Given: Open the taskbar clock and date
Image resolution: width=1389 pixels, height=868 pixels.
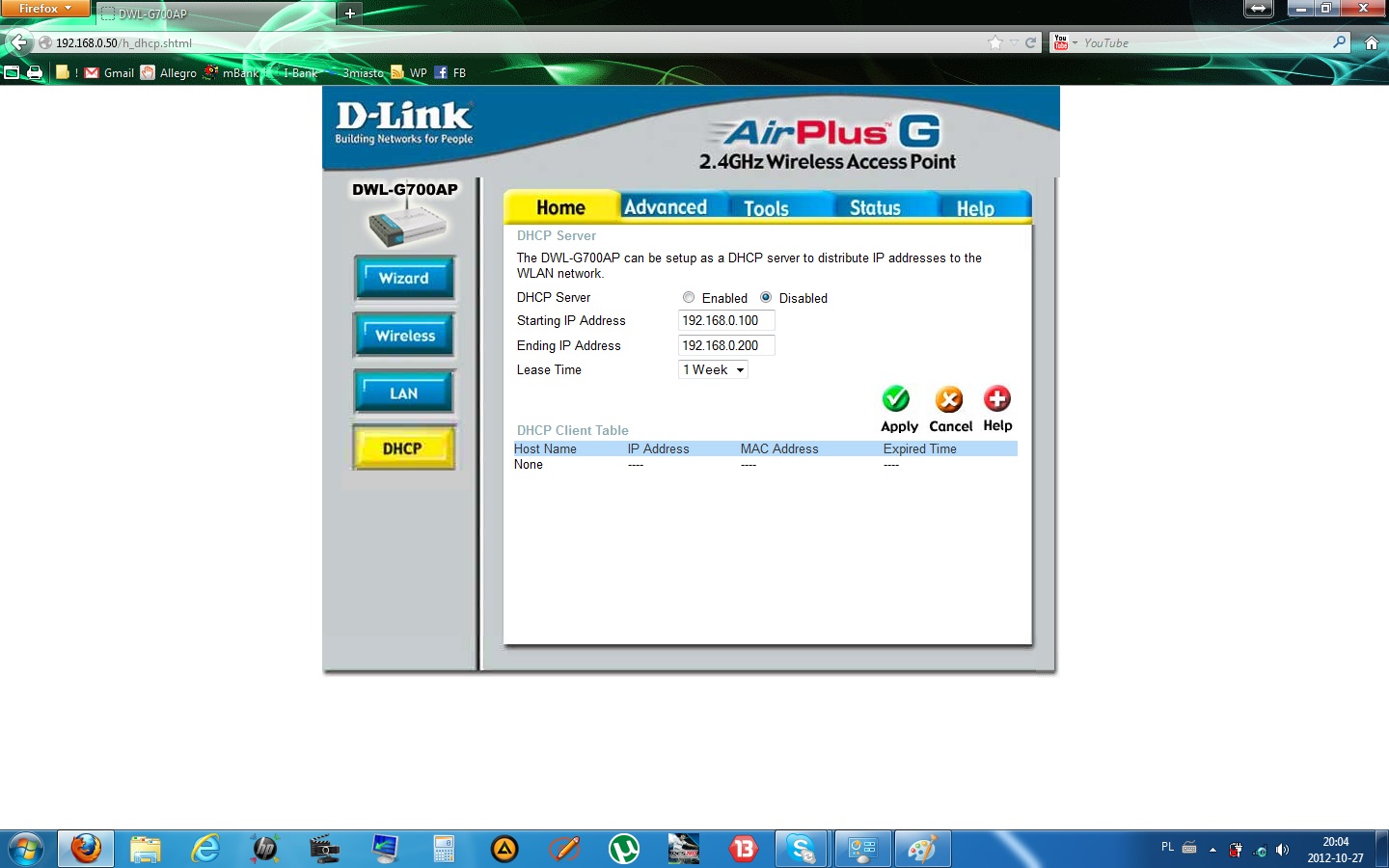Looking at the screenshot, I should (1336, 850).
